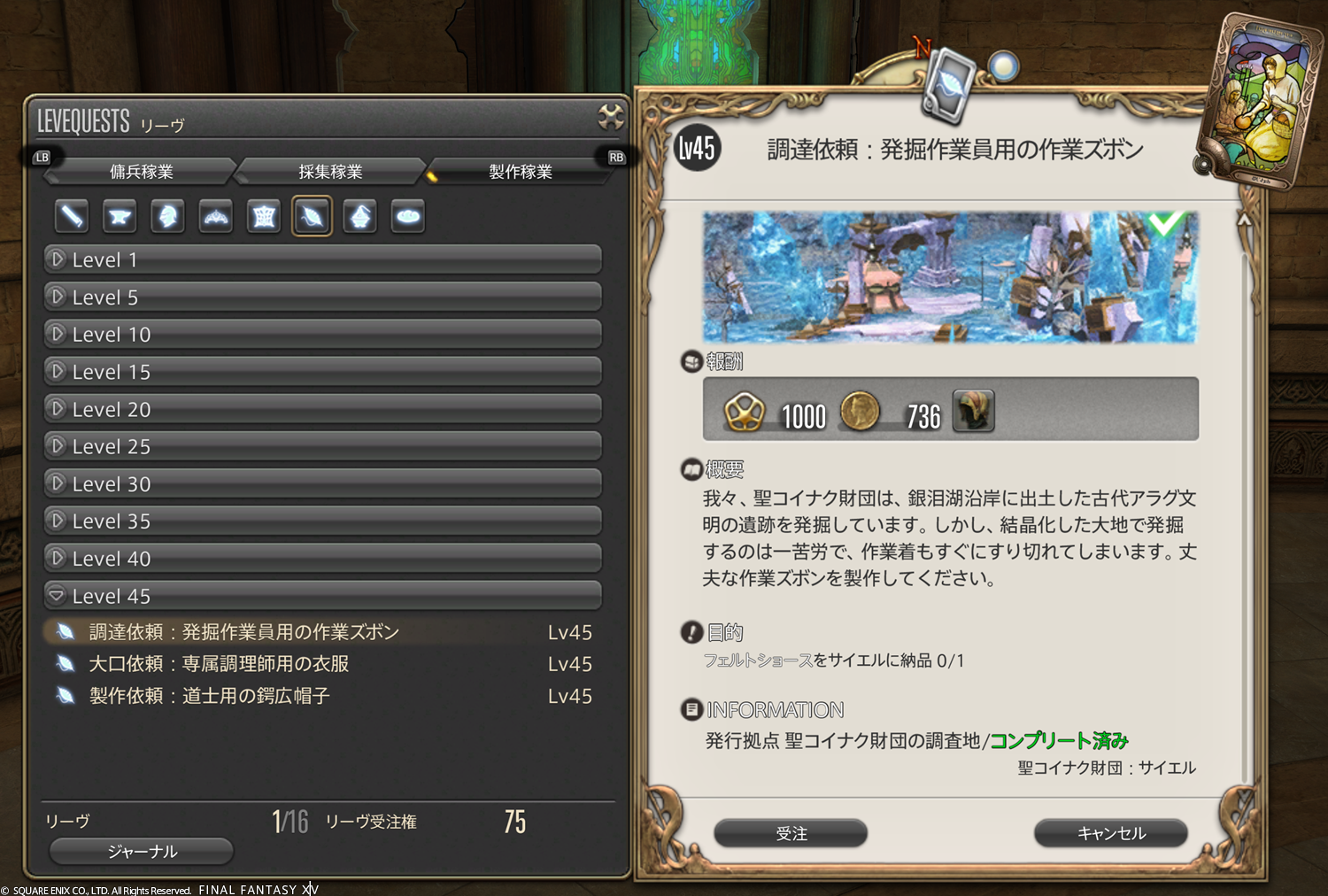Image resolution: width=1328 pixels, height=896 pixels.
Task: Collapse the Level 45 leve group
Action: [x=323, y=596]
